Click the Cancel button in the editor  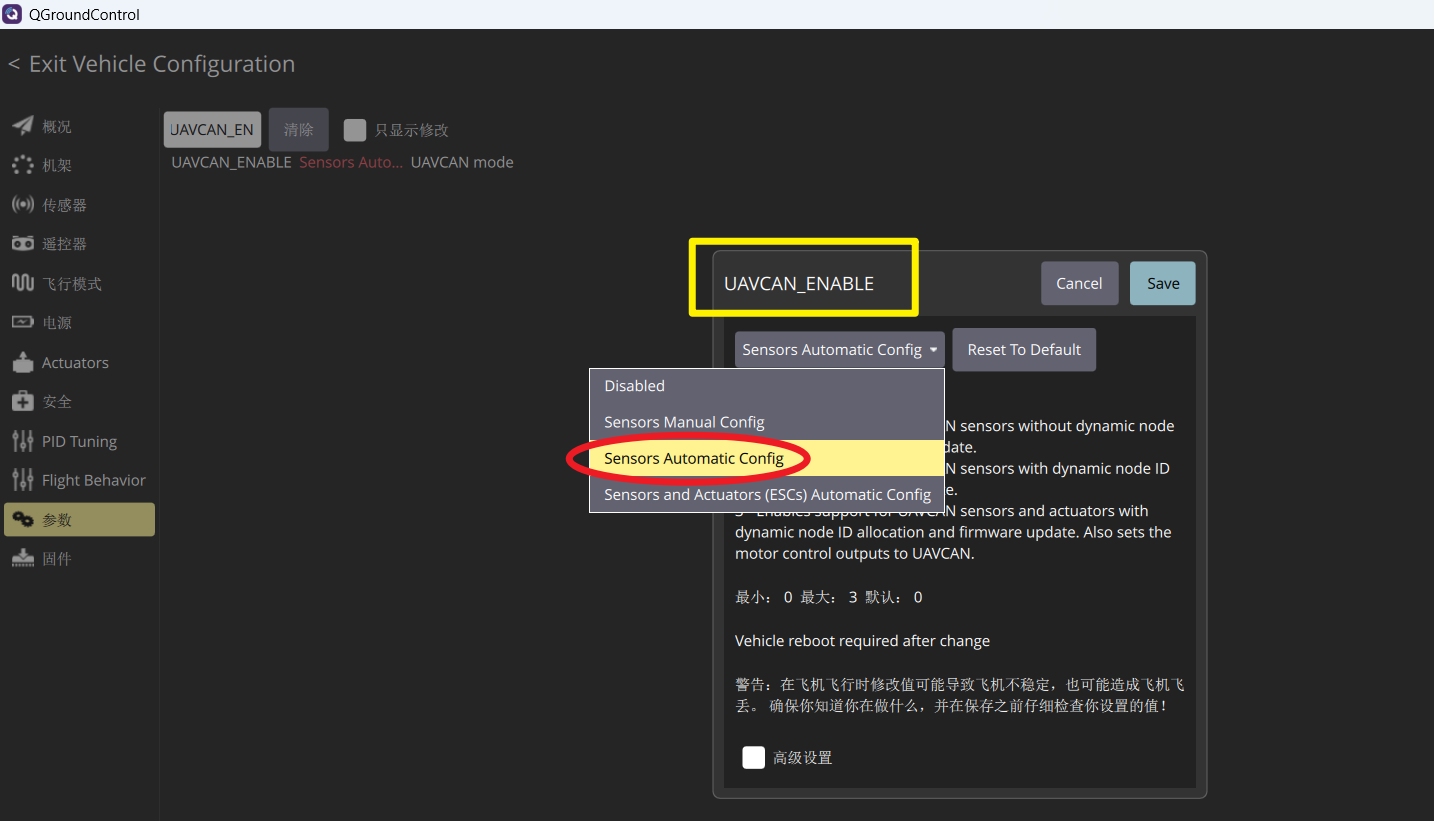[1079, 283]
